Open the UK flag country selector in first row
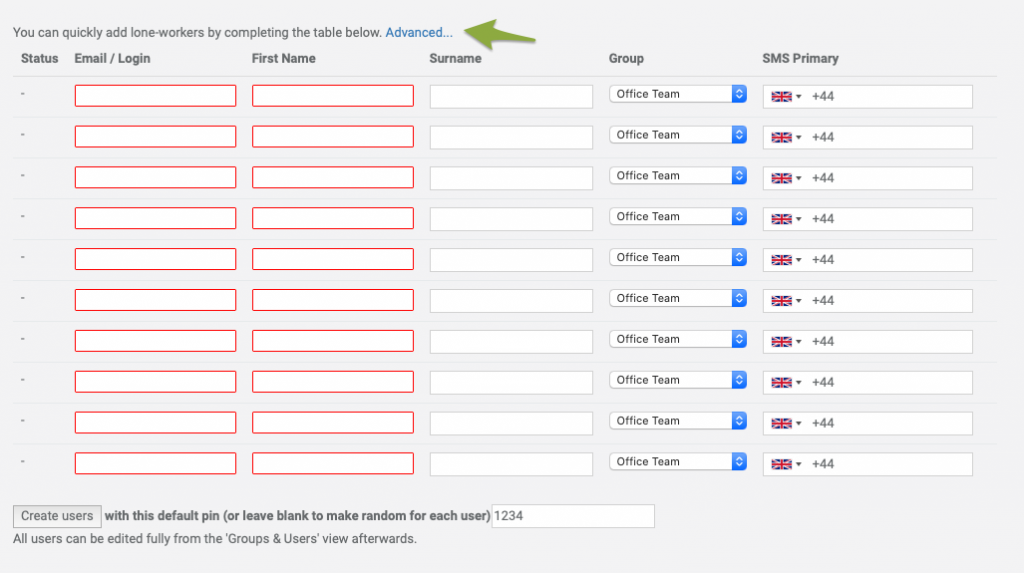This screenshot has width=1024, height=573. (786, 97)
